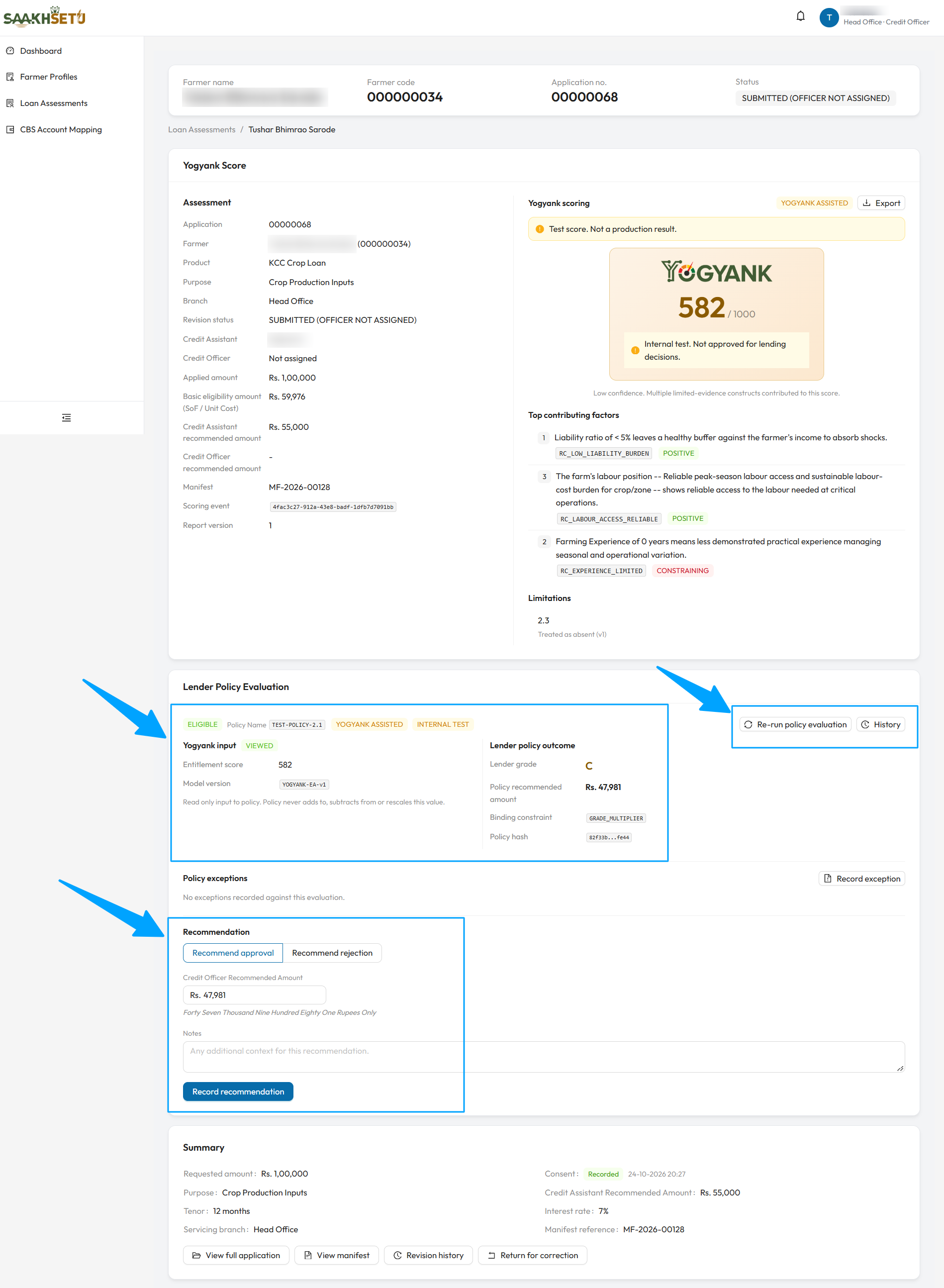The image size is (944, 1288).
Task: Click the scoring event ID code
Action: (x=333, y=507)
